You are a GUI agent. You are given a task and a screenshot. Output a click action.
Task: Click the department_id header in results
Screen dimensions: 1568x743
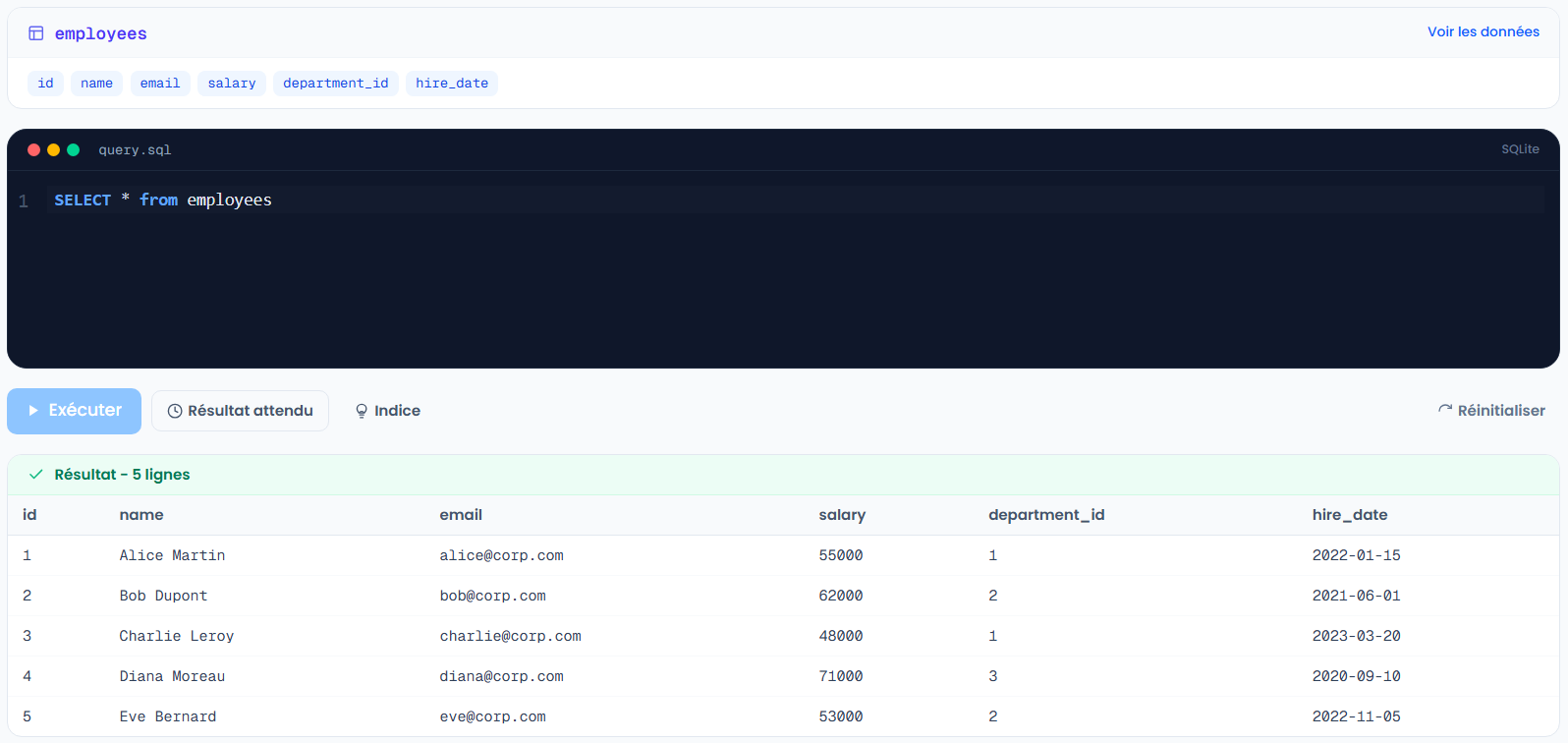[x=1046, y=515]
